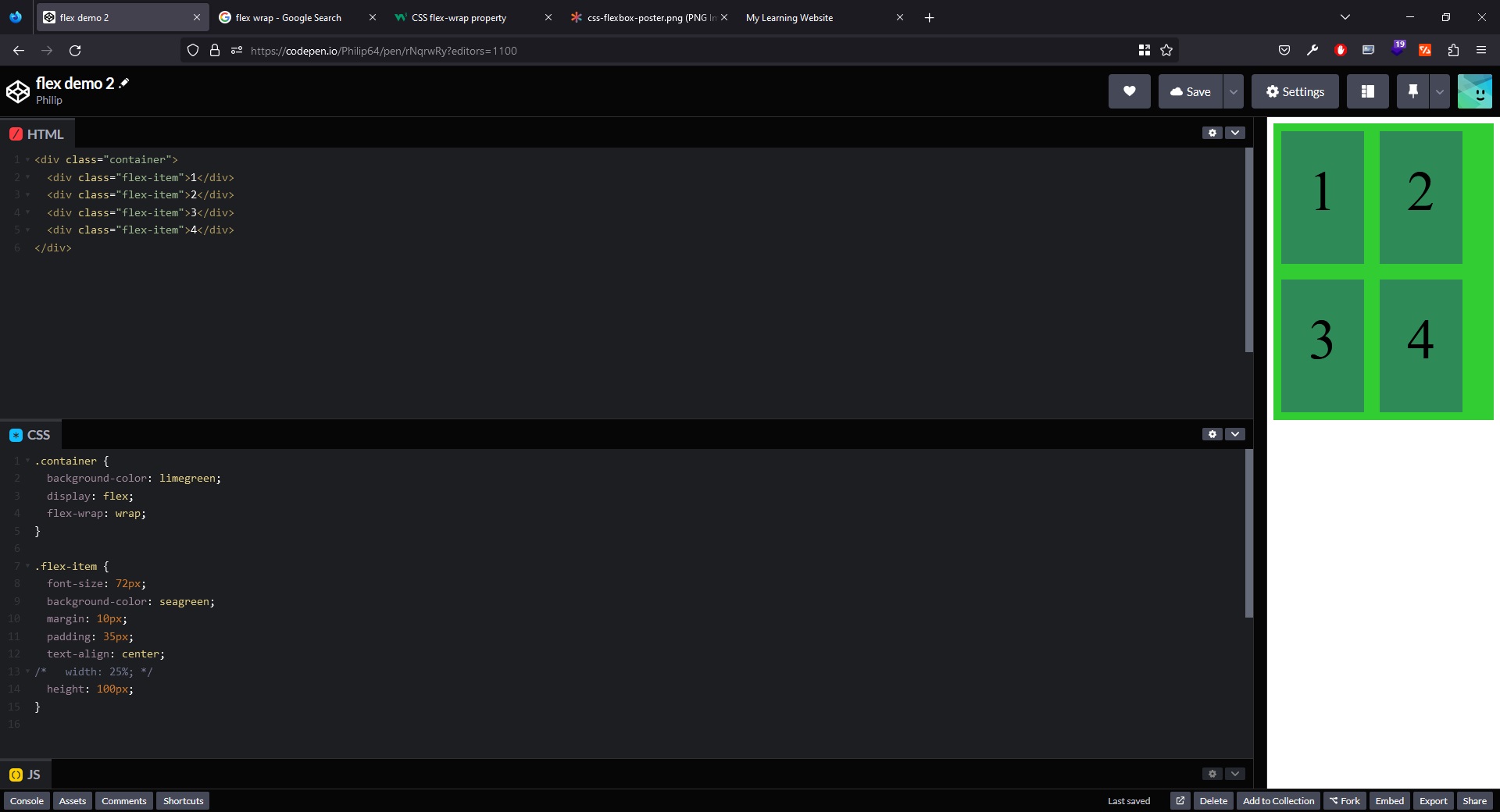Open the Console panel
The height and width of the screenshot is (812, 1500).
27,801
